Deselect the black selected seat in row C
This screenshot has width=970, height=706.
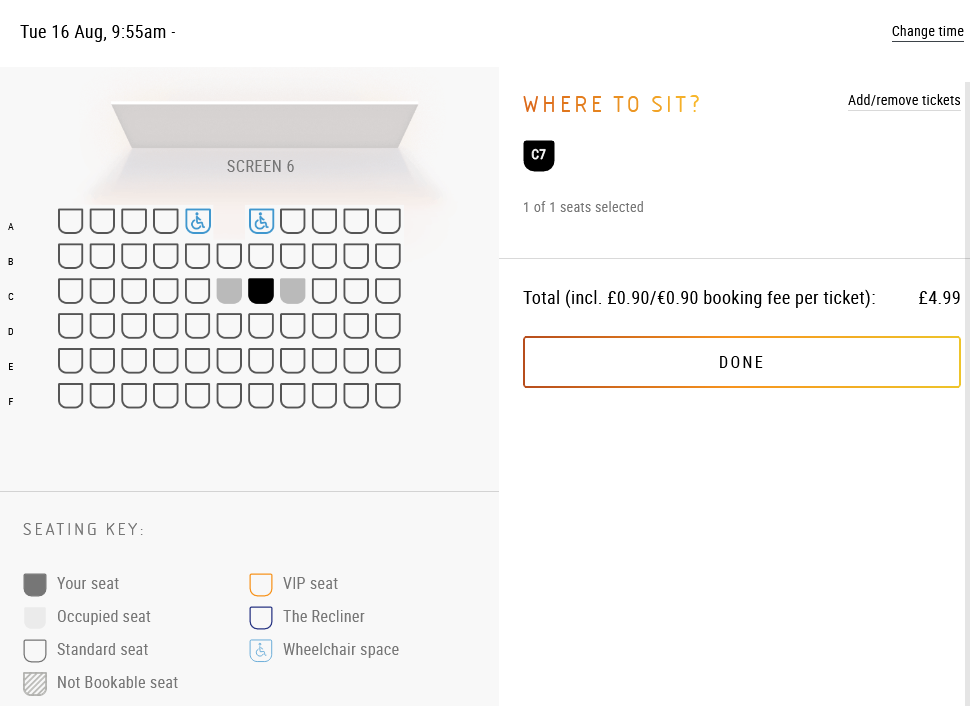pyautogui.click(x=261, y=291)
